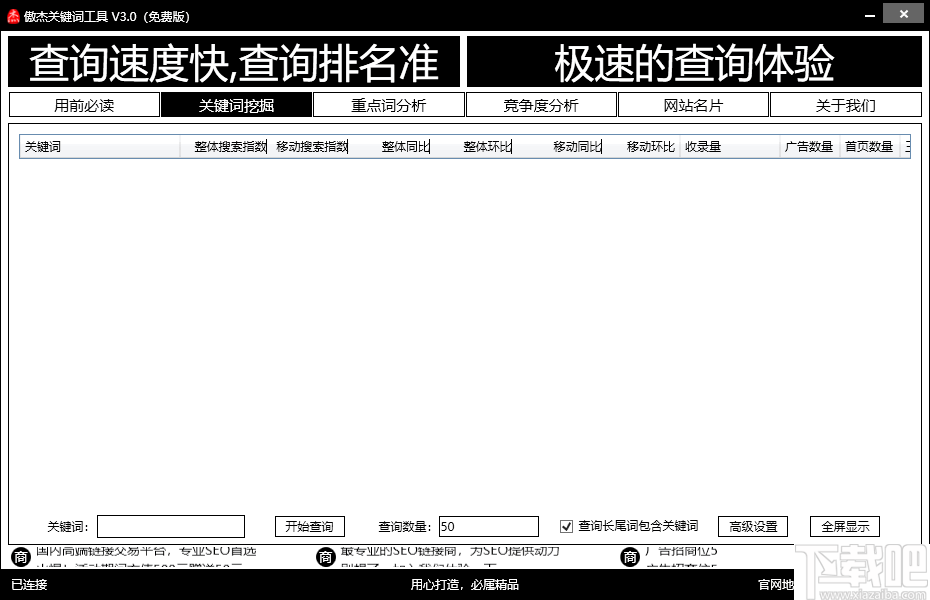930x600 pixels.
Task: Visit the 关于我们 tab
Action: (x=845, y=104)
